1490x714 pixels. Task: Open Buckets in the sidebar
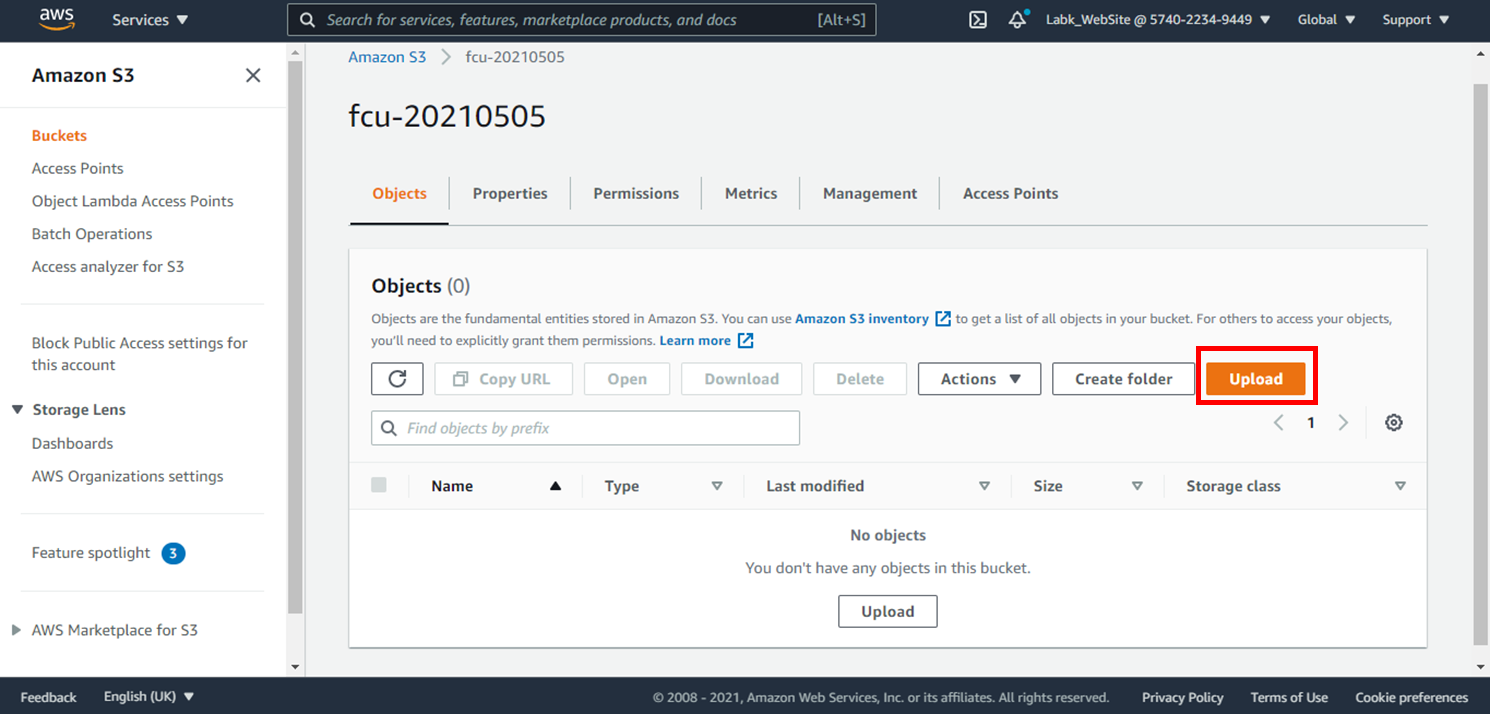59,135
